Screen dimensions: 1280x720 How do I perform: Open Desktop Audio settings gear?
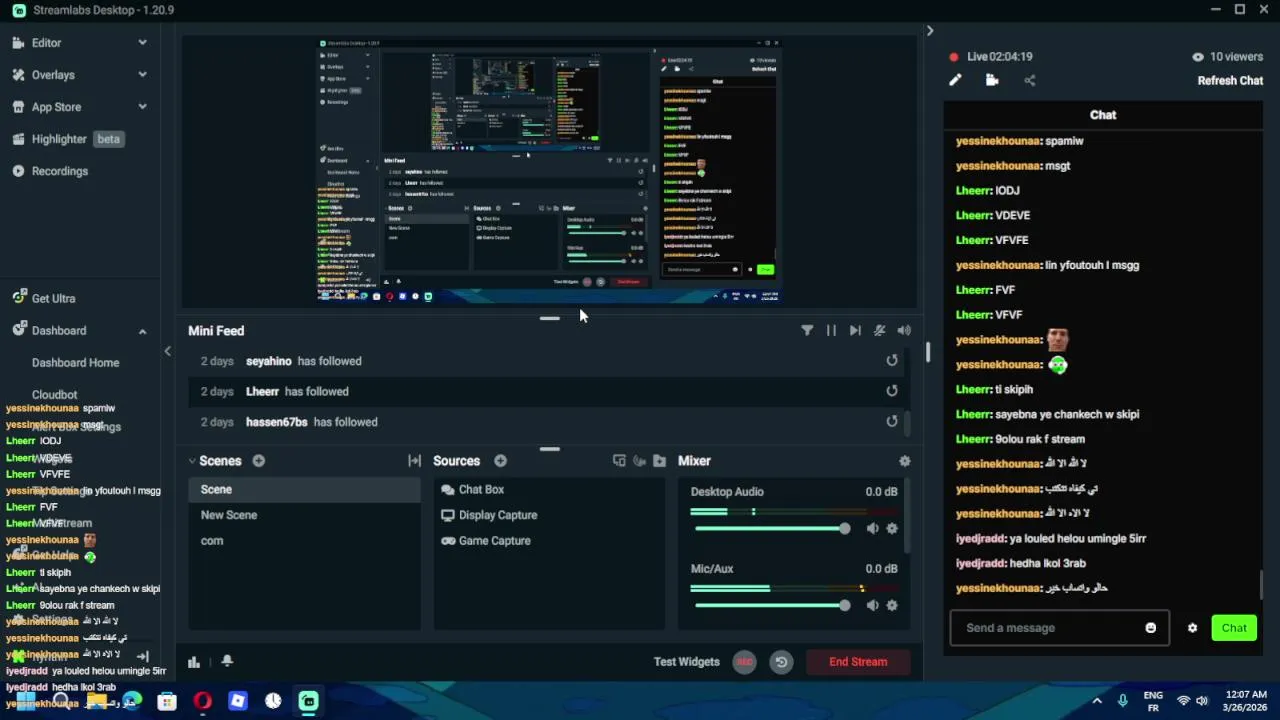892,529
